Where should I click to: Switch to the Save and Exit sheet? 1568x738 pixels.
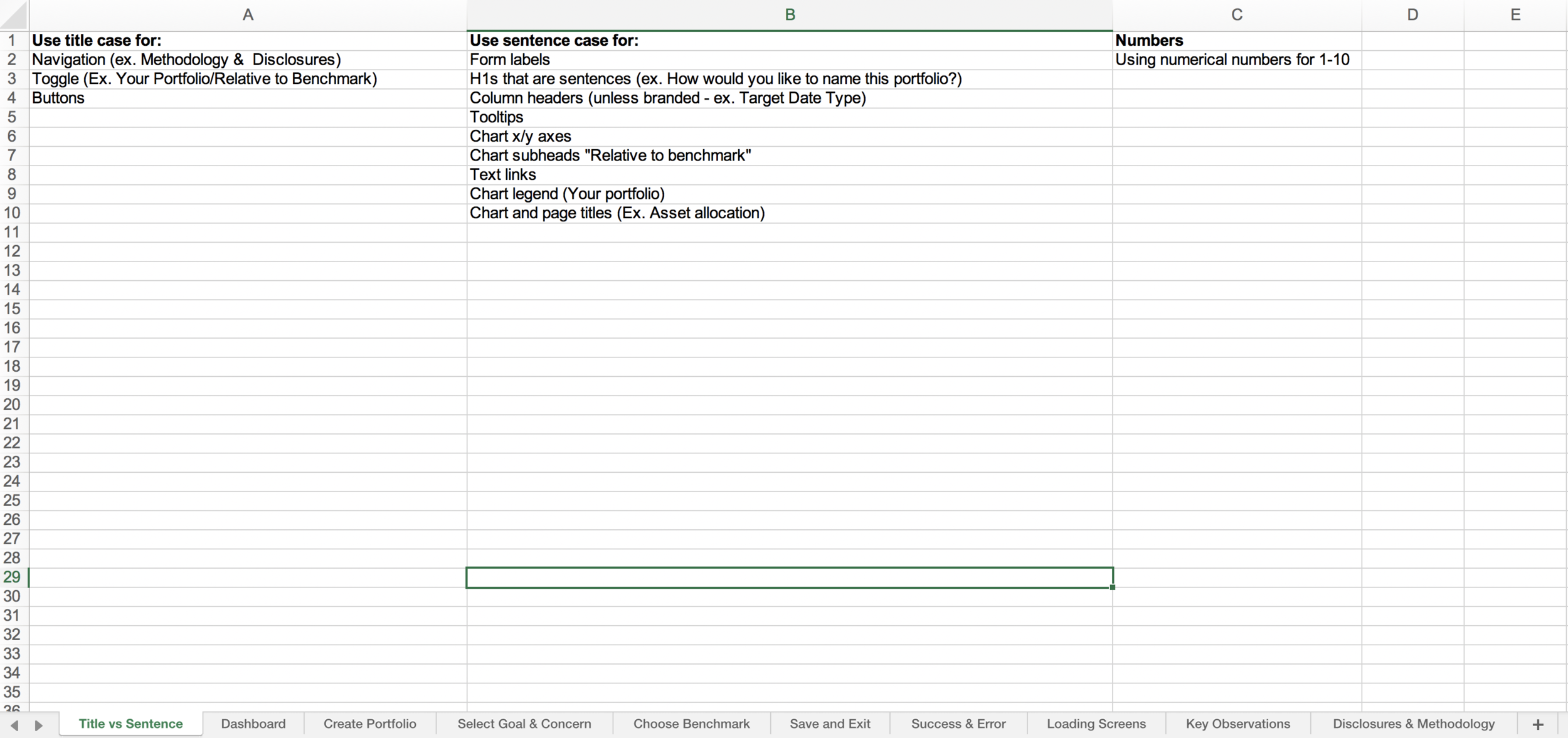(830, 724)
